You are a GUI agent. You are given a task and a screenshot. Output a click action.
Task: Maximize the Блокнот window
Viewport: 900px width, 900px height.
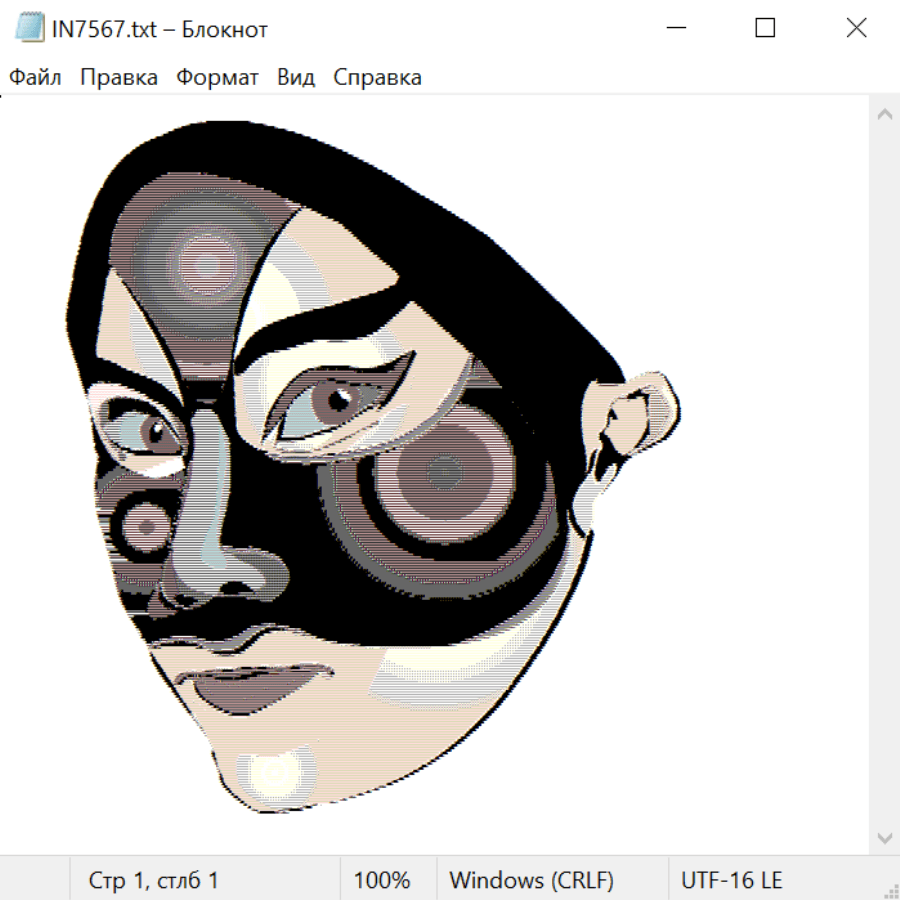(x=765, y=29)
